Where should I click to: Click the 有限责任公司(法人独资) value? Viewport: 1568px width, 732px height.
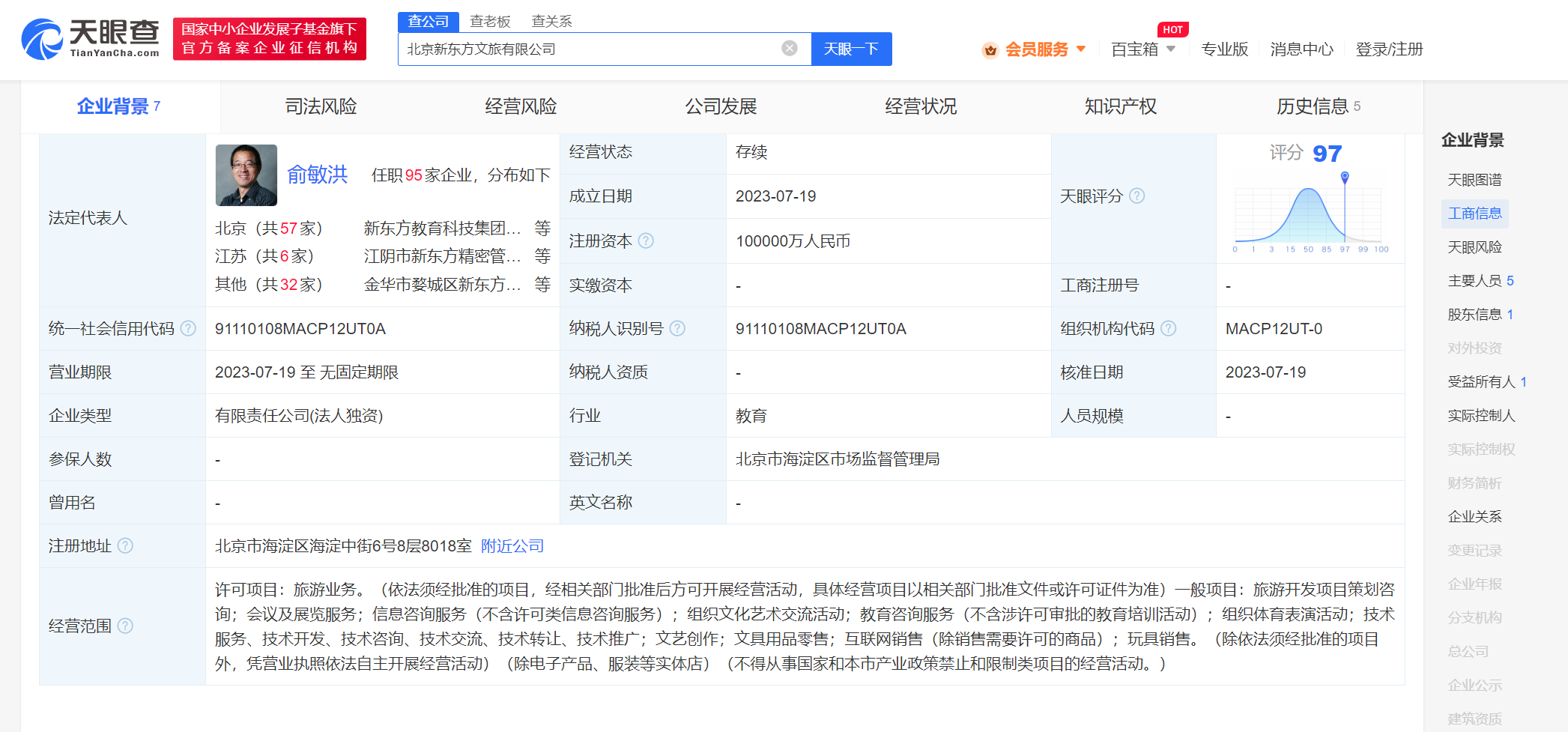click(299, 416)
